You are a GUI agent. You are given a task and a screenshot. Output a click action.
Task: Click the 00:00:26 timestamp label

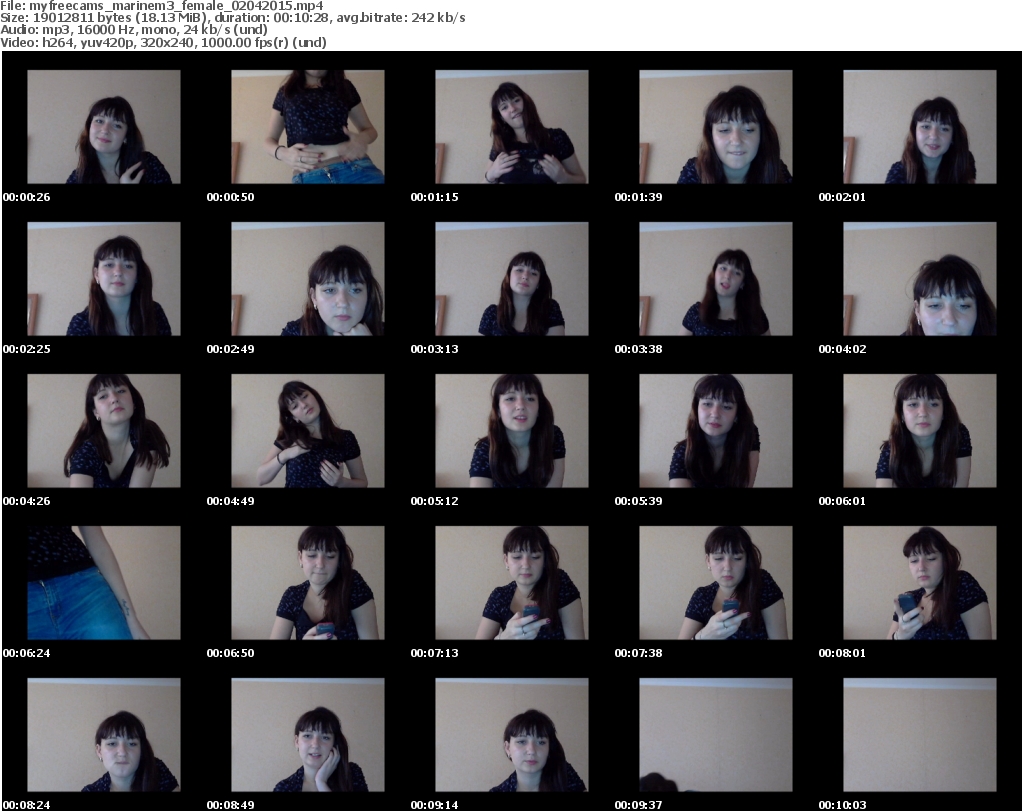point(26,197)
